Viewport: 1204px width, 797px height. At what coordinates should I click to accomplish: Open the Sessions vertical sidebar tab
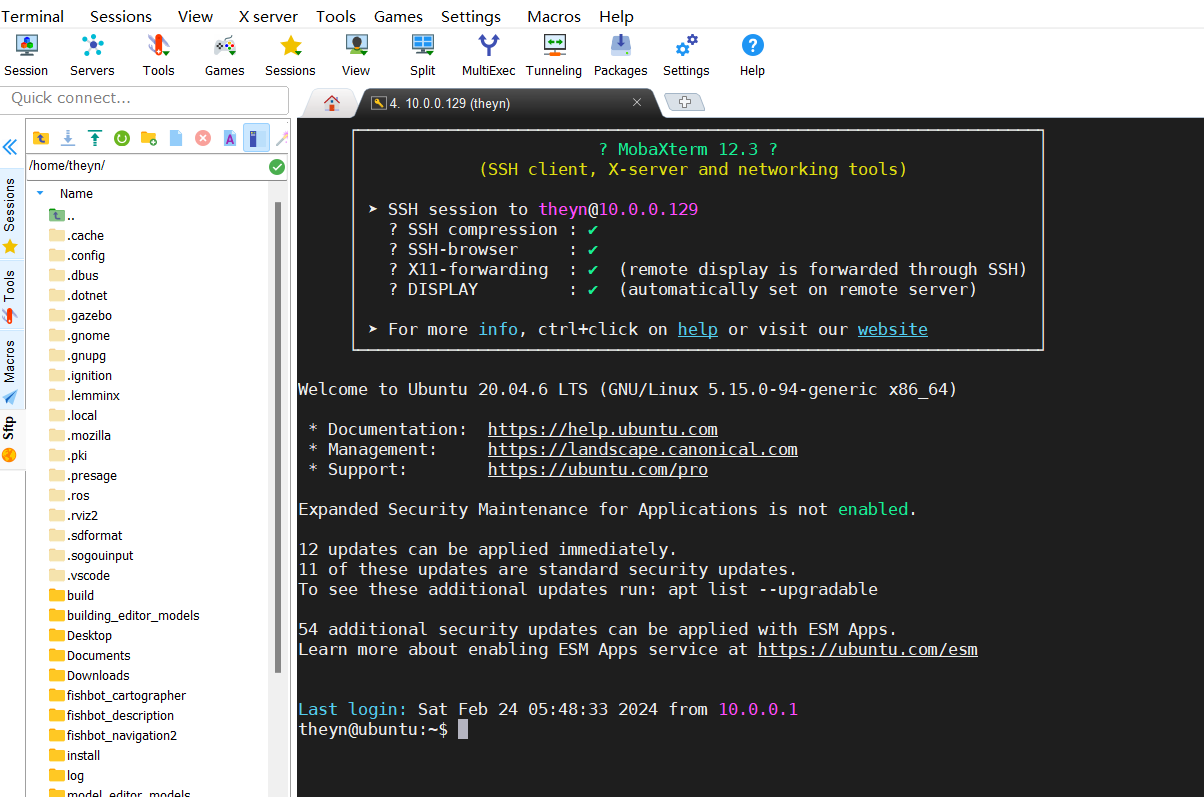(10, 214)
